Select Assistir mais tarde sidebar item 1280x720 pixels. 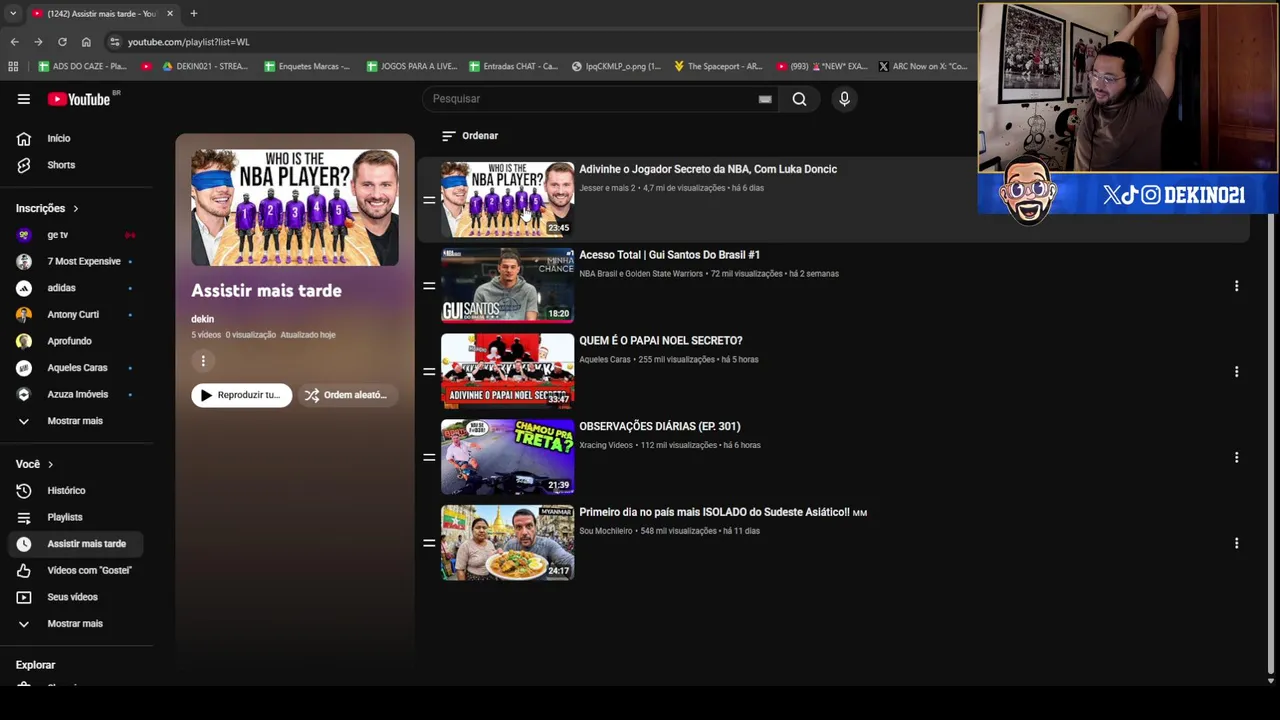click(x=76, y=544)
